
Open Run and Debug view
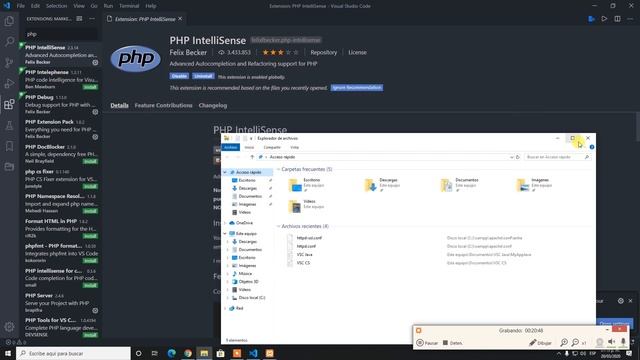(x=9, y=83)
